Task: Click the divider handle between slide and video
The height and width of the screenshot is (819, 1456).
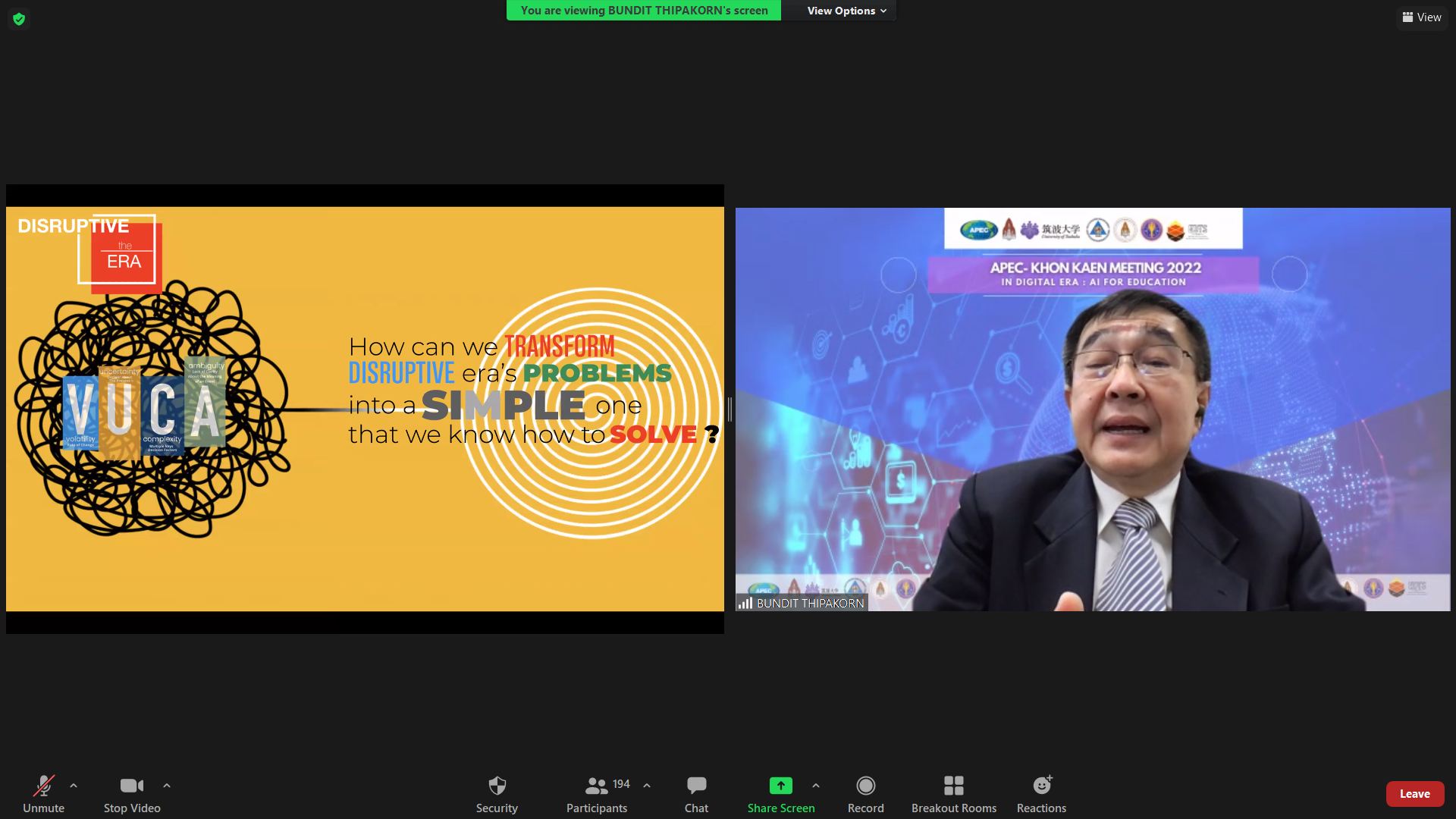Action: [x=730, y=409]
